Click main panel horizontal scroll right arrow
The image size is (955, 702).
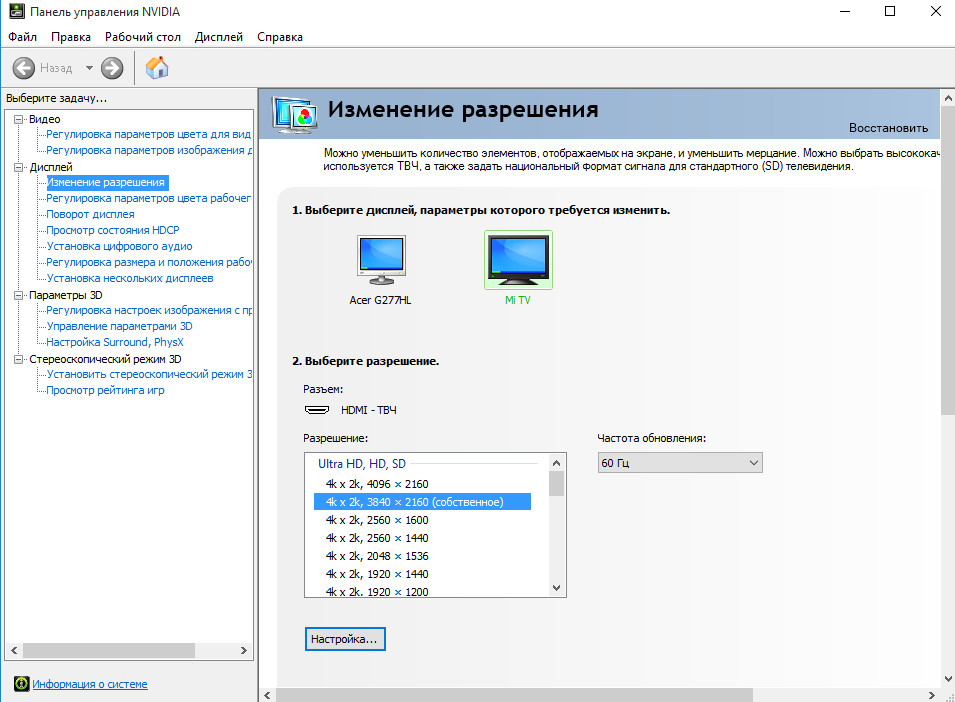[x=931, y=695]
